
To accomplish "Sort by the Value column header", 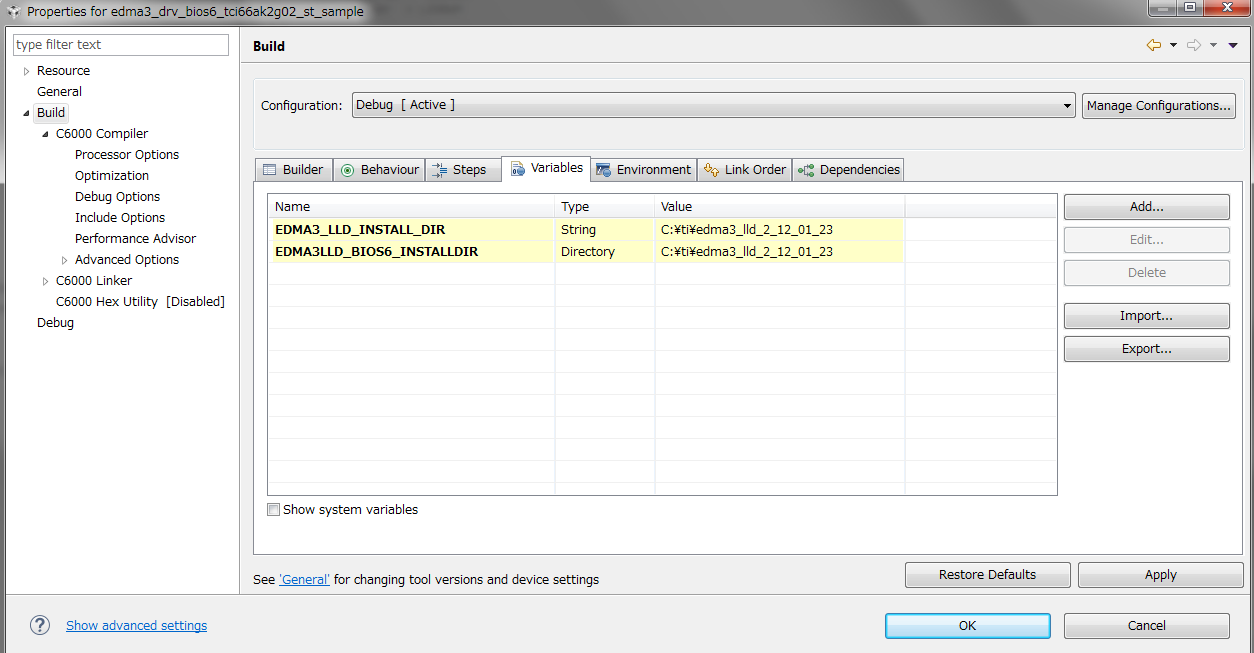I will (780, 207).
